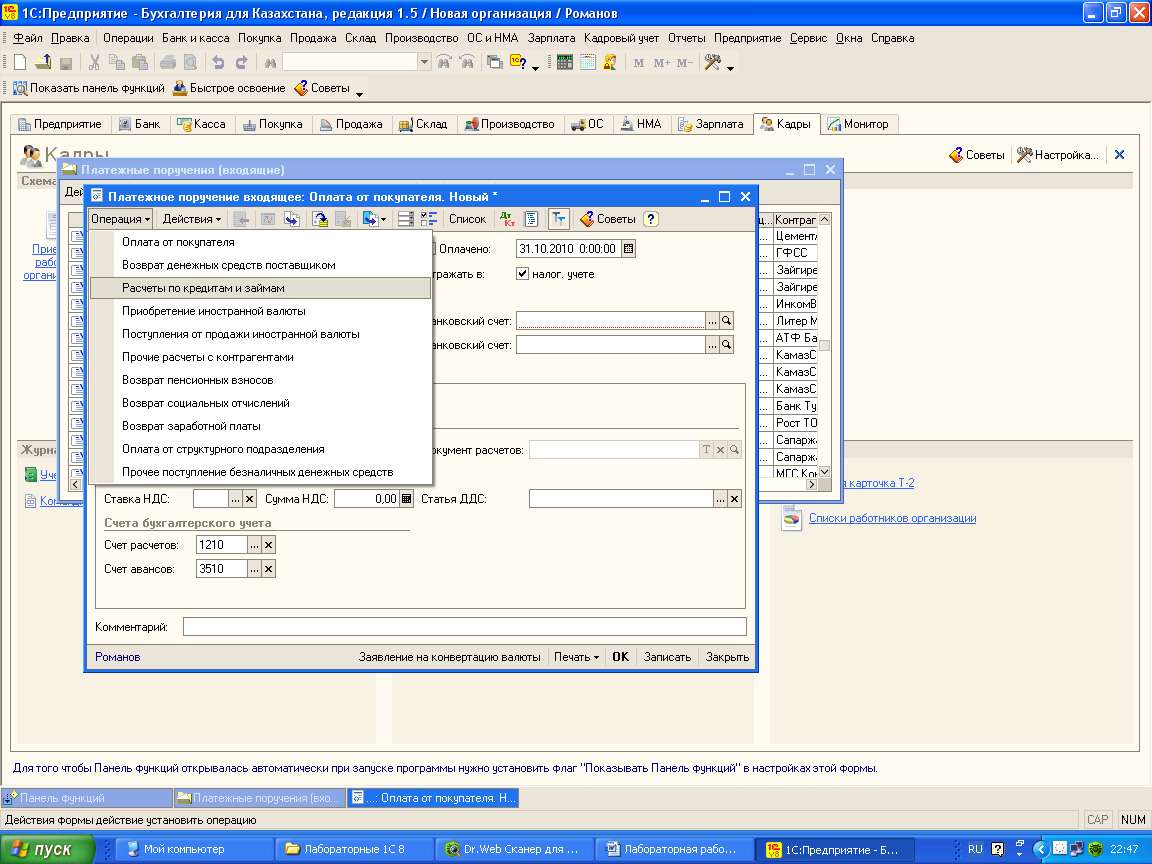Switch to the Производство tab
This screenshot has width=1152, height=864.
(x=511, y=124)
